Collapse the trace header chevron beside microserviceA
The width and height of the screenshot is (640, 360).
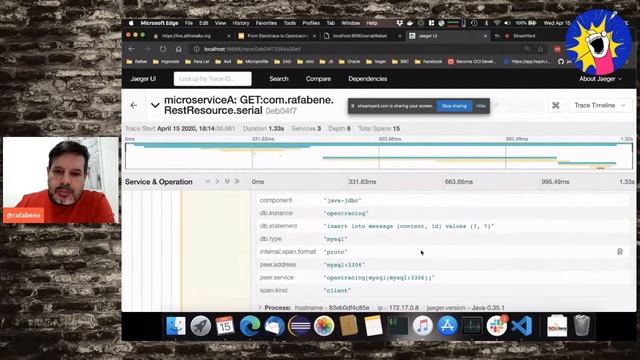coord(155,105)
